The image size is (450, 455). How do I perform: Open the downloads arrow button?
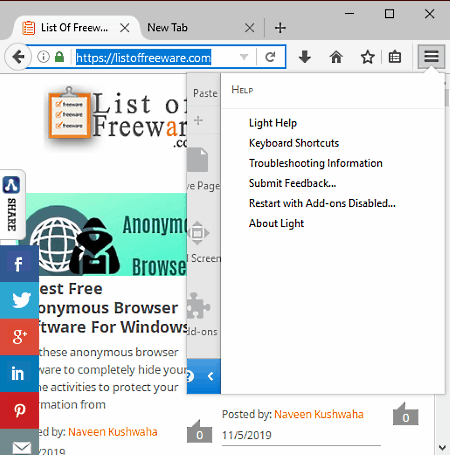click(305, 57)
